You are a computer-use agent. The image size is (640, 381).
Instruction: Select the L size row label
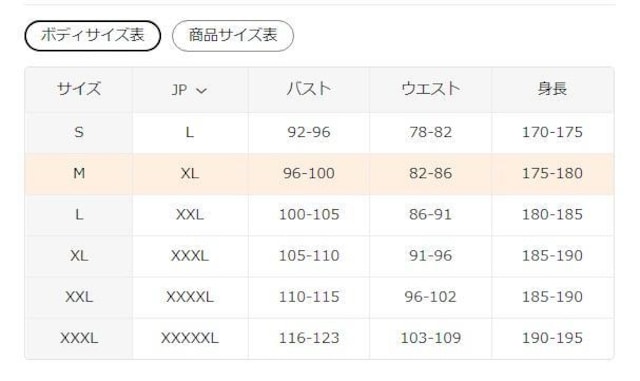coord(79,214)
